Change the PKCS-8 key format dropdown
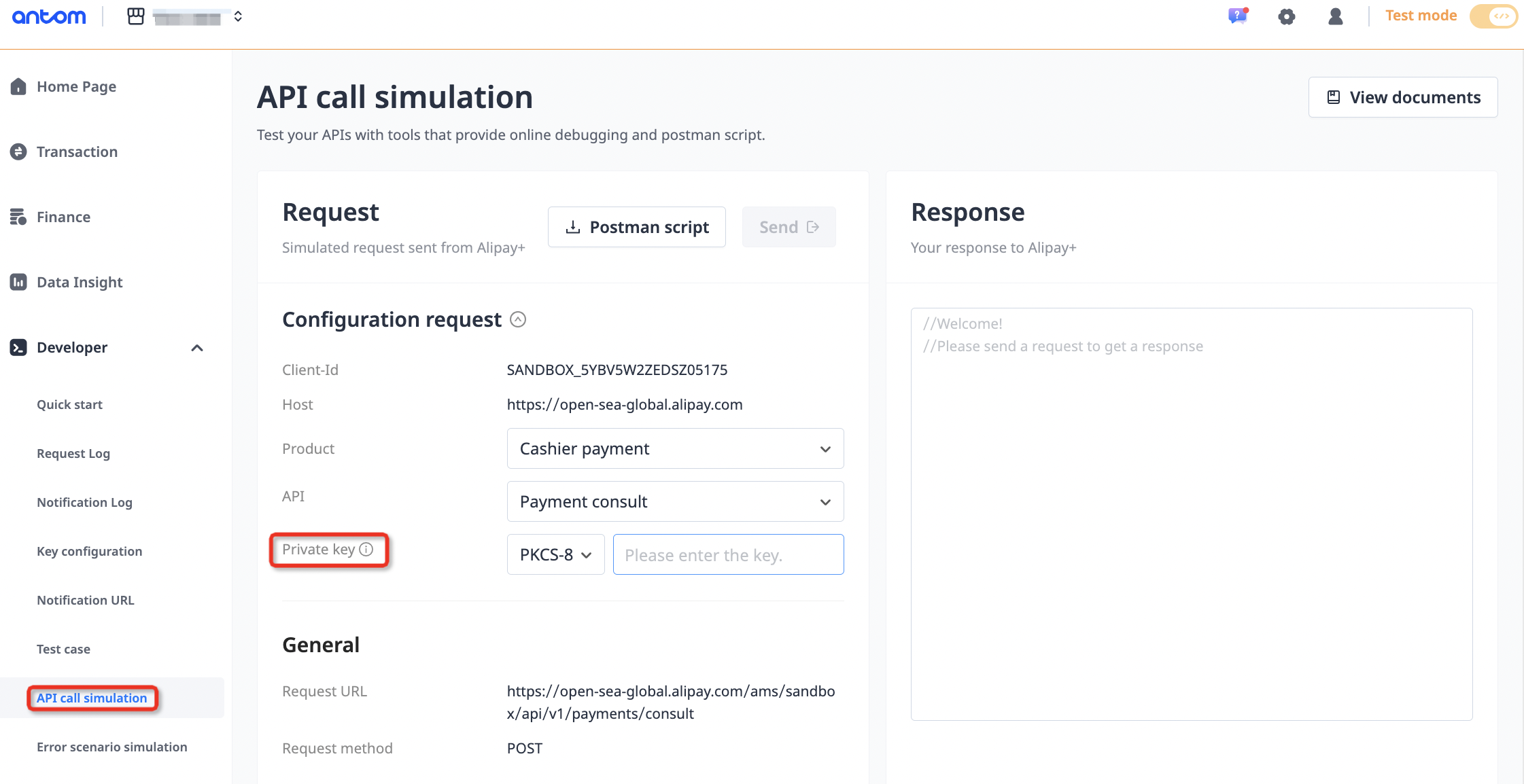The height and width of the screenshot is (784, 1524). [555, 554]
